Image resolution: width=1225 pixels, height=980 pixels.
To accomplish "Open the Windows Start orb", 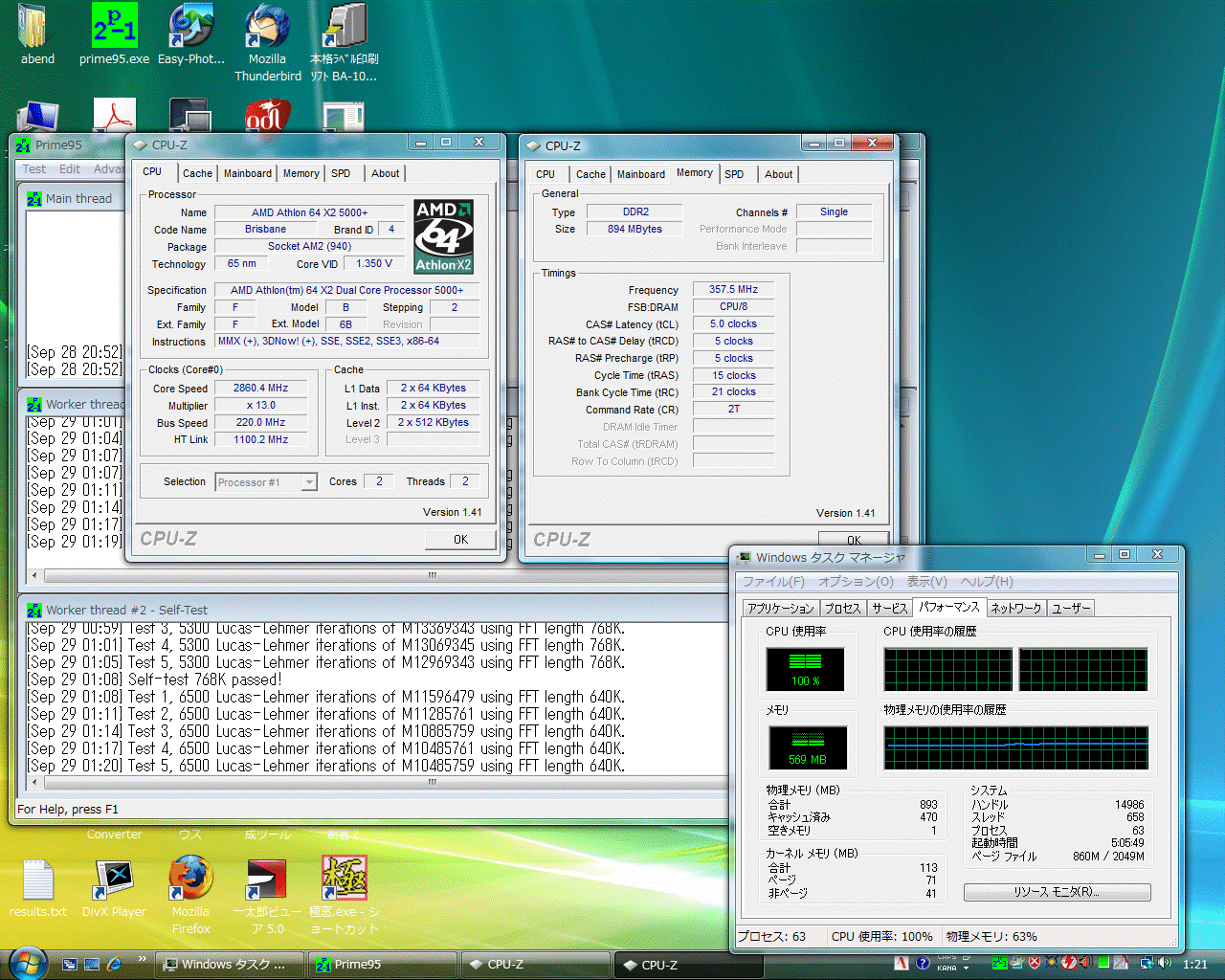I will (28, 963).
